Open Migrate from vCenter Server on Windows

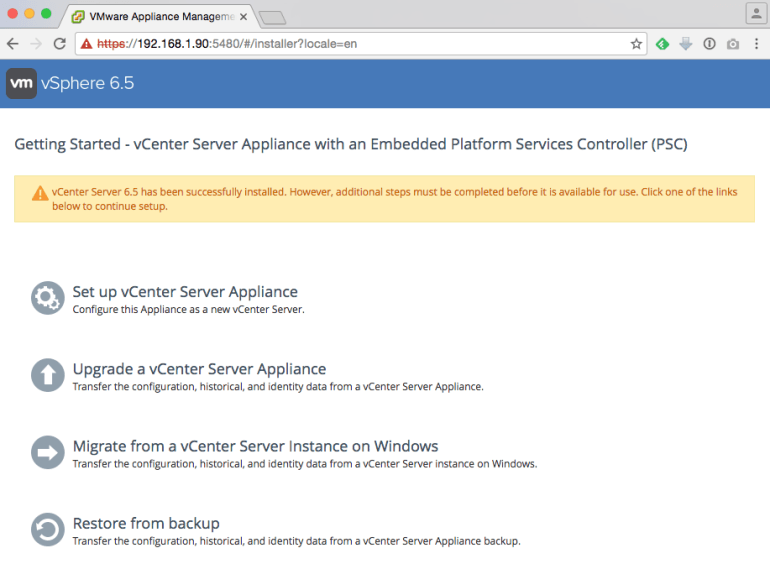[255, 446]
